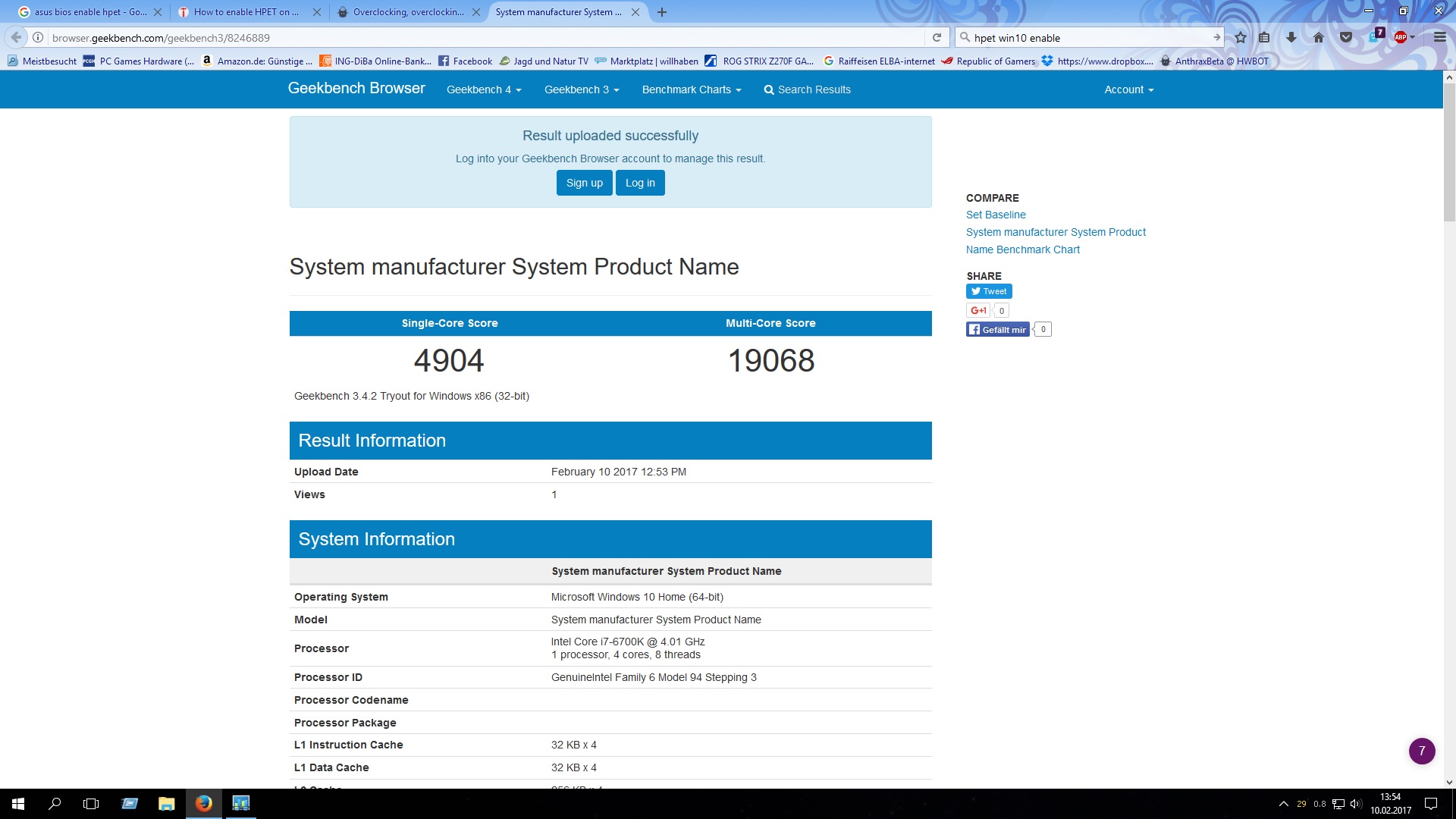Click the Firefox taskbar icon
The width and height of the screenshot is (1456, 819).
point(203,804)
